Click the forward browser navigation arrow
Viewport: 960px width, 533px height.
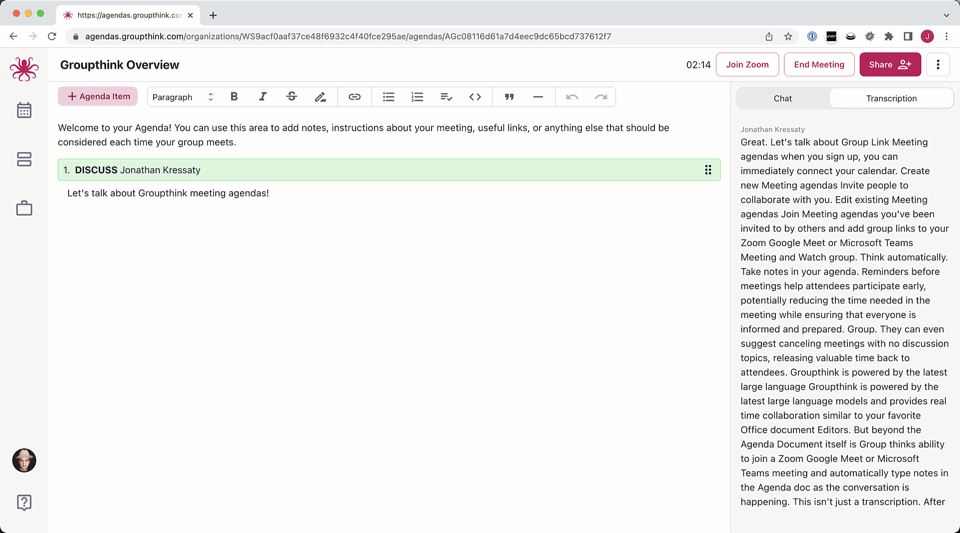pyautogui.click(x=32, y=36)
